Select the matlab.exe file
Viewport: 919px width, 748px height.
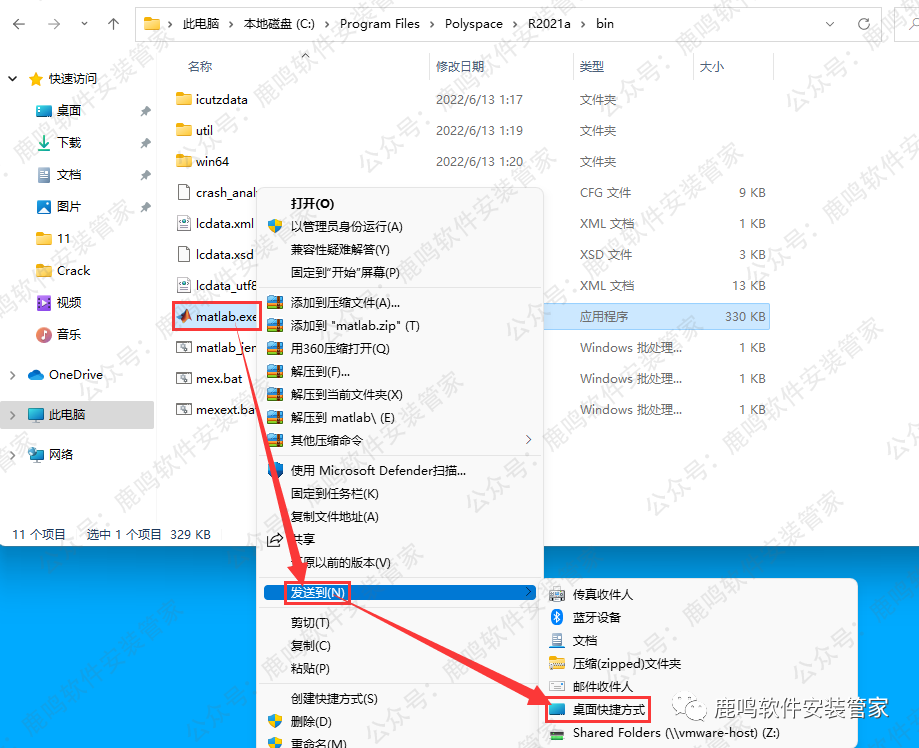tap(226, 317)
